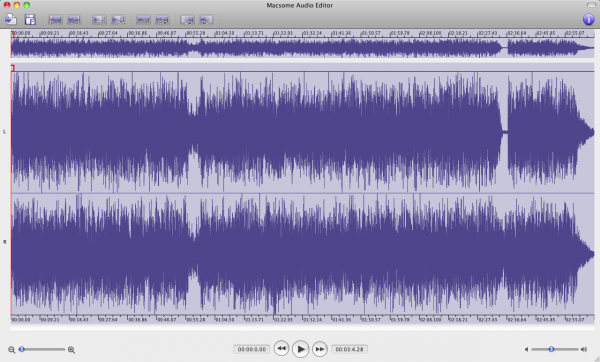Click waveform icon with red bar on right edge
This screenshot has width=600, height=362.
click(74, 20)
